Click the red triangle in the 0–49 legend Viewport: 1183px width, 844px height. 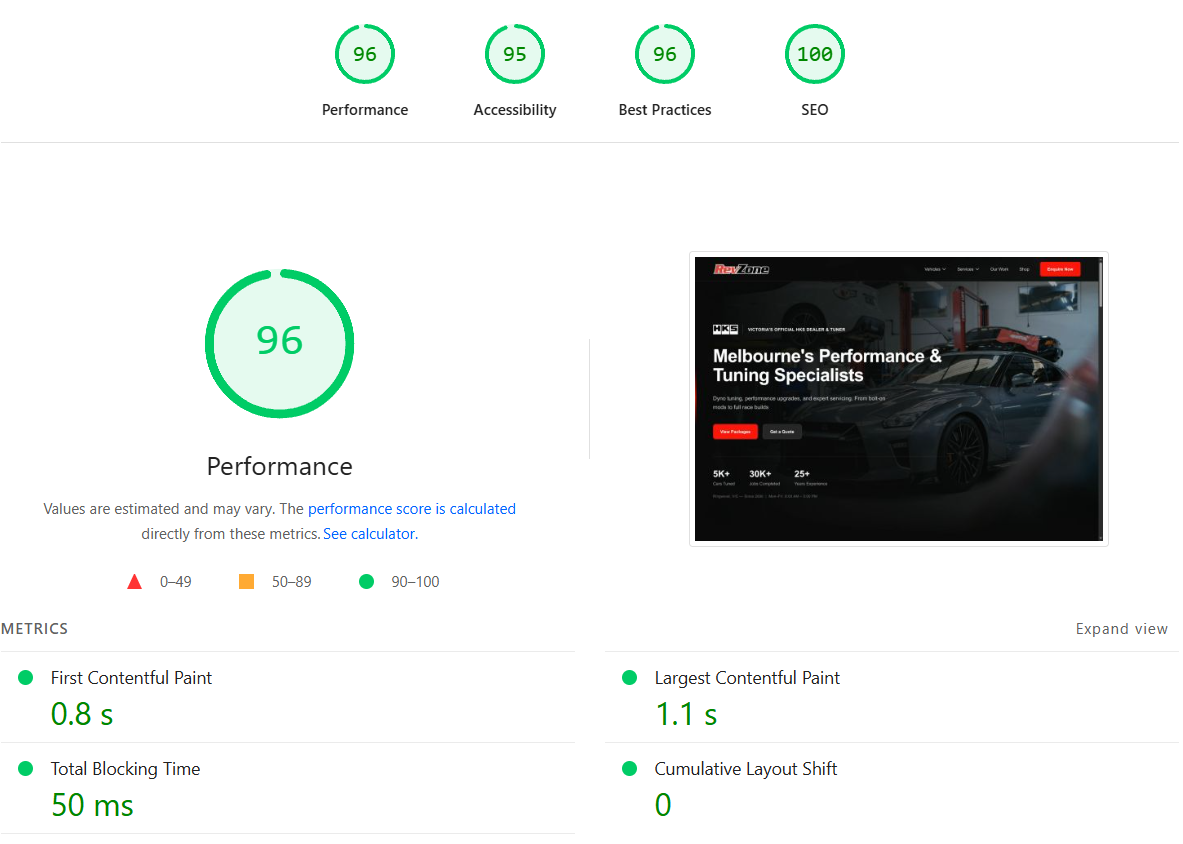coord(135,580)
